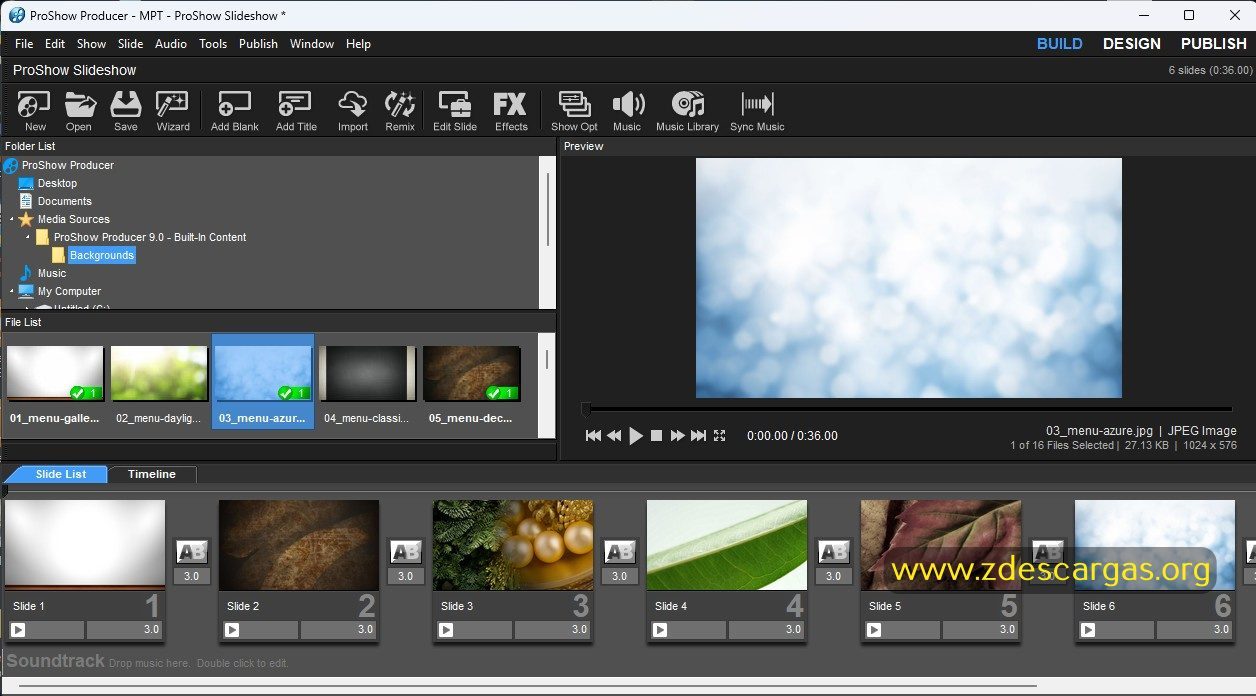Open the Edit menu
This screenshot has height=696, width=1256.
pyautogui.click(x=55, y=44)
